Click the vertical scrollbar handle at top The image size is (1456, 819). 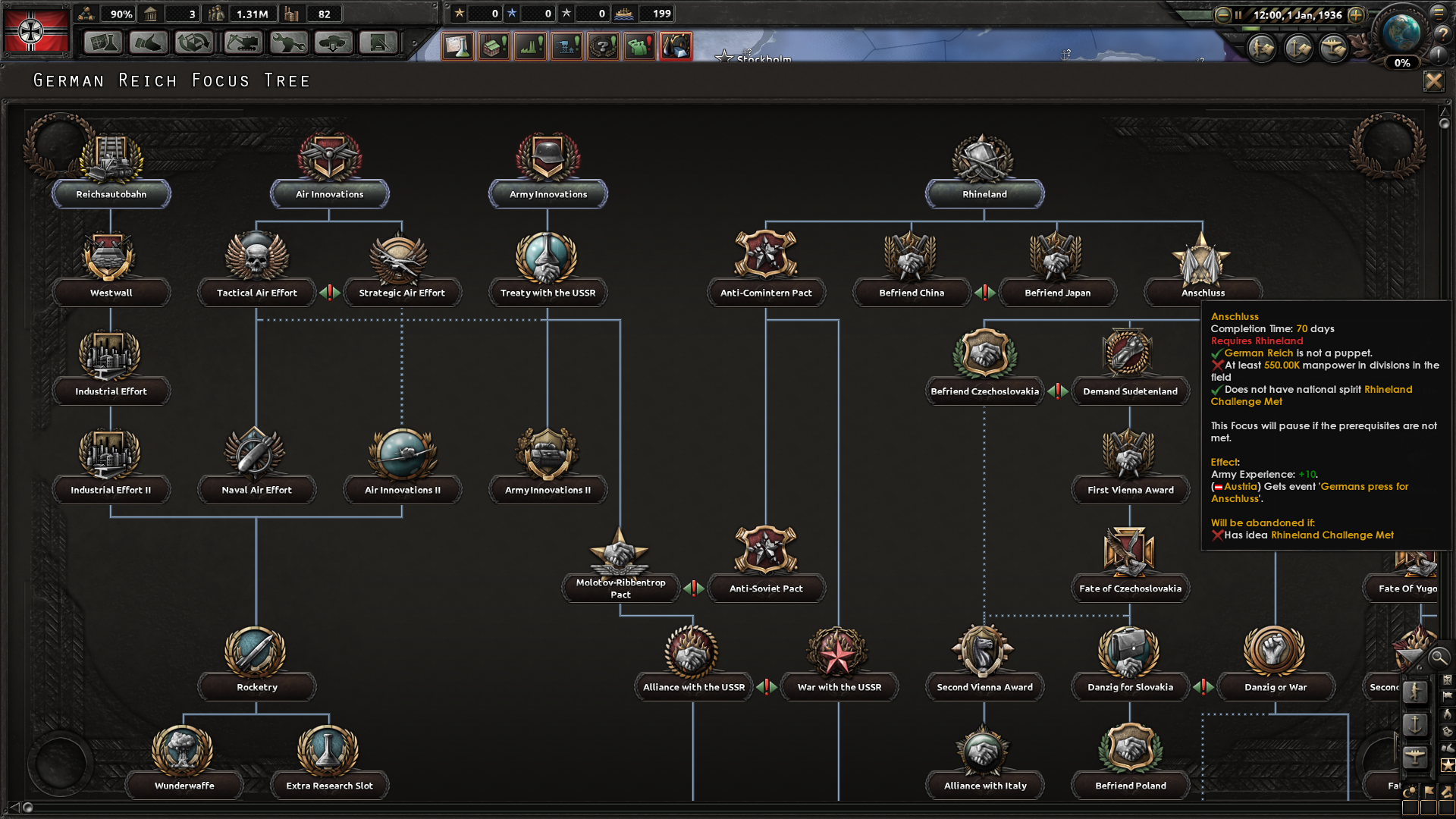[x=1444, y=123]
